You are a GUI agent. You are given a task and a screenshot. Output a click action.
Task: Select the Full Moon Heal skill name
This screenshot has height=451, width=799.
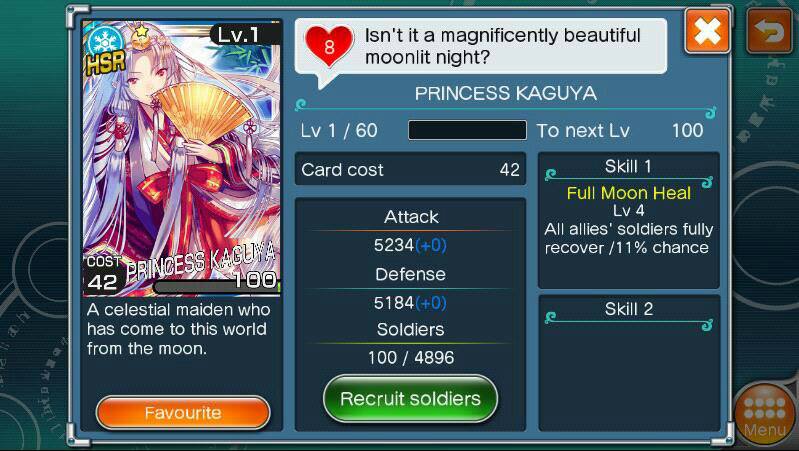629,193
